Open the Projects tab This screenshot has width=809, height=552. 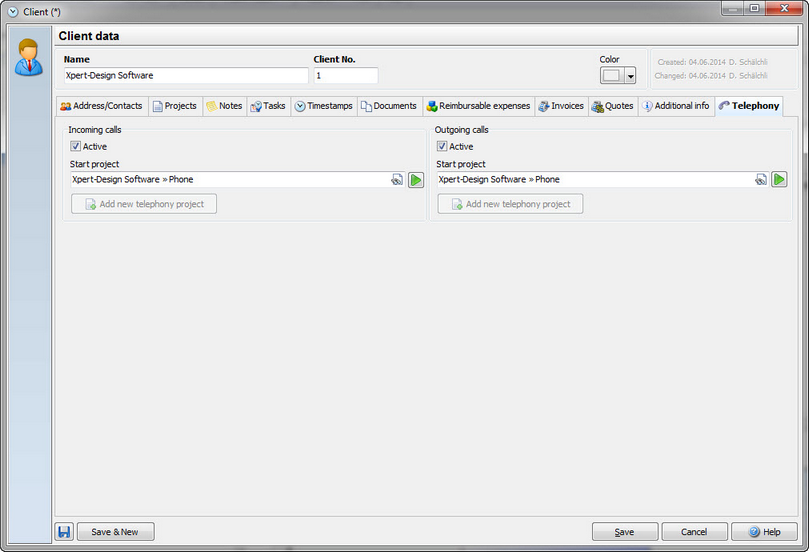click(x=175, y=106)
